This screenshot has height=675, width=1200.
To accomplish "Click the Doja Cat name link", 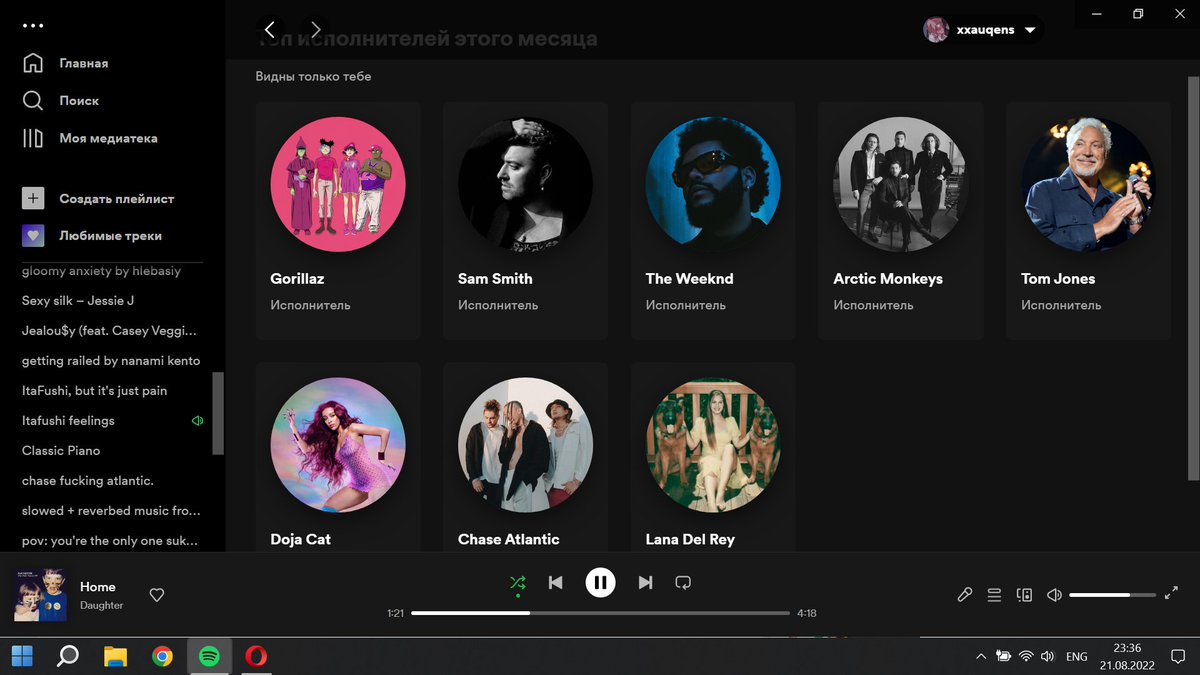I will pyautogui.click(x=300, y=539).
